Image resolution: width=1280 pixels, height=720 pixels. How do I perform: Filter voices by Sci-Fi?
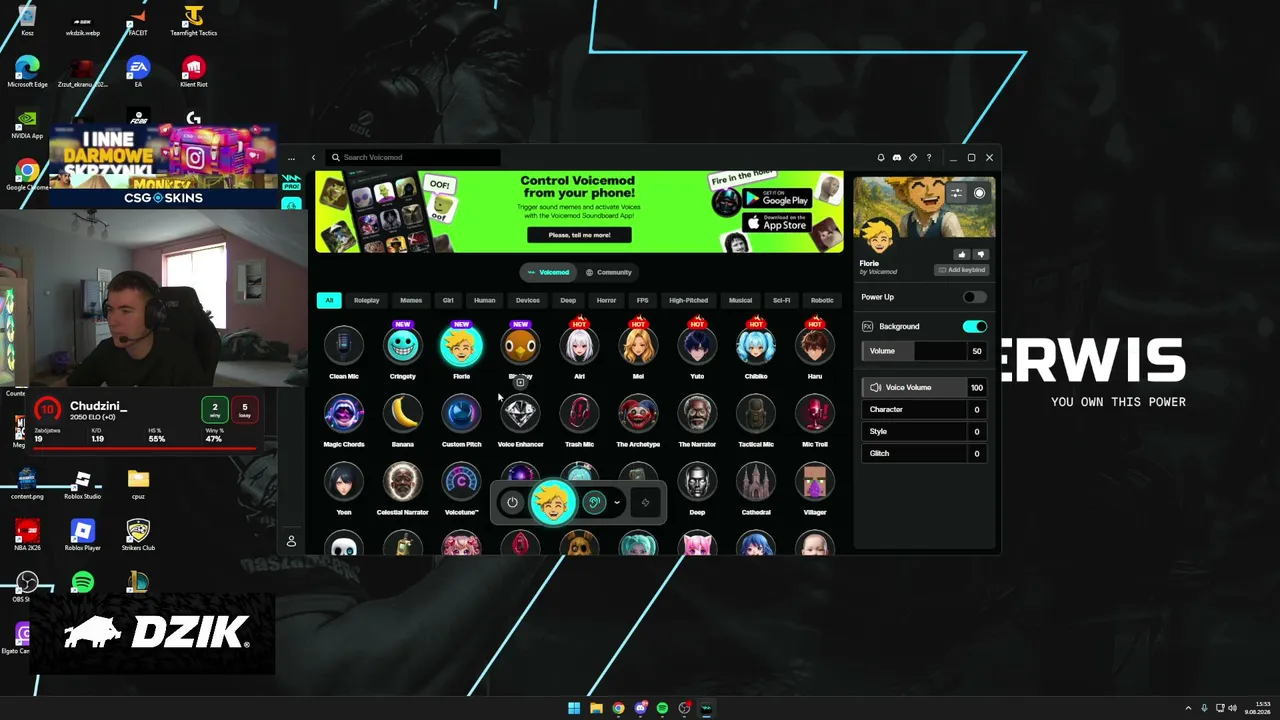pos(781,300)
